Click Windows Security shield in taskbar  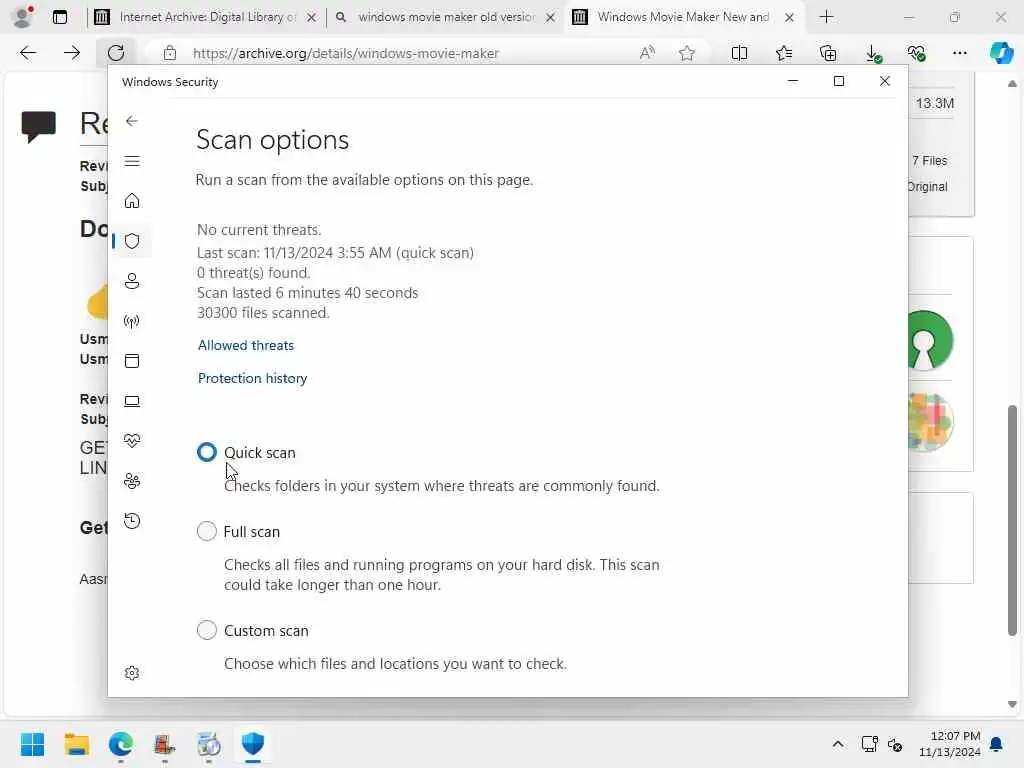[253, 744]
